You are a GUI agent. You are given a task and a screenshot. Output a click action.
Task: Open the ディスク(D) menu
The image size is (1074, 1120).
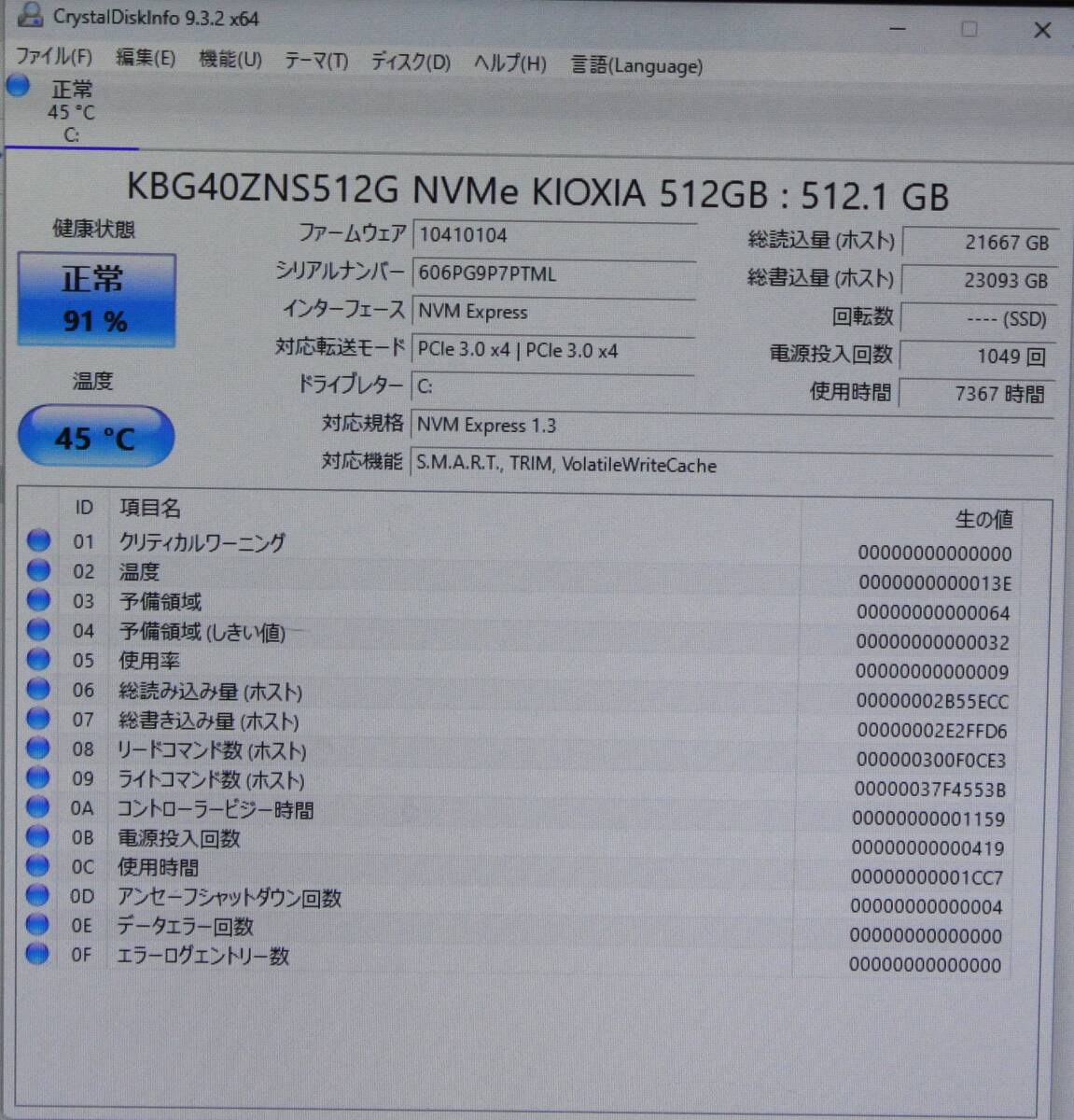tap(411, 63)
